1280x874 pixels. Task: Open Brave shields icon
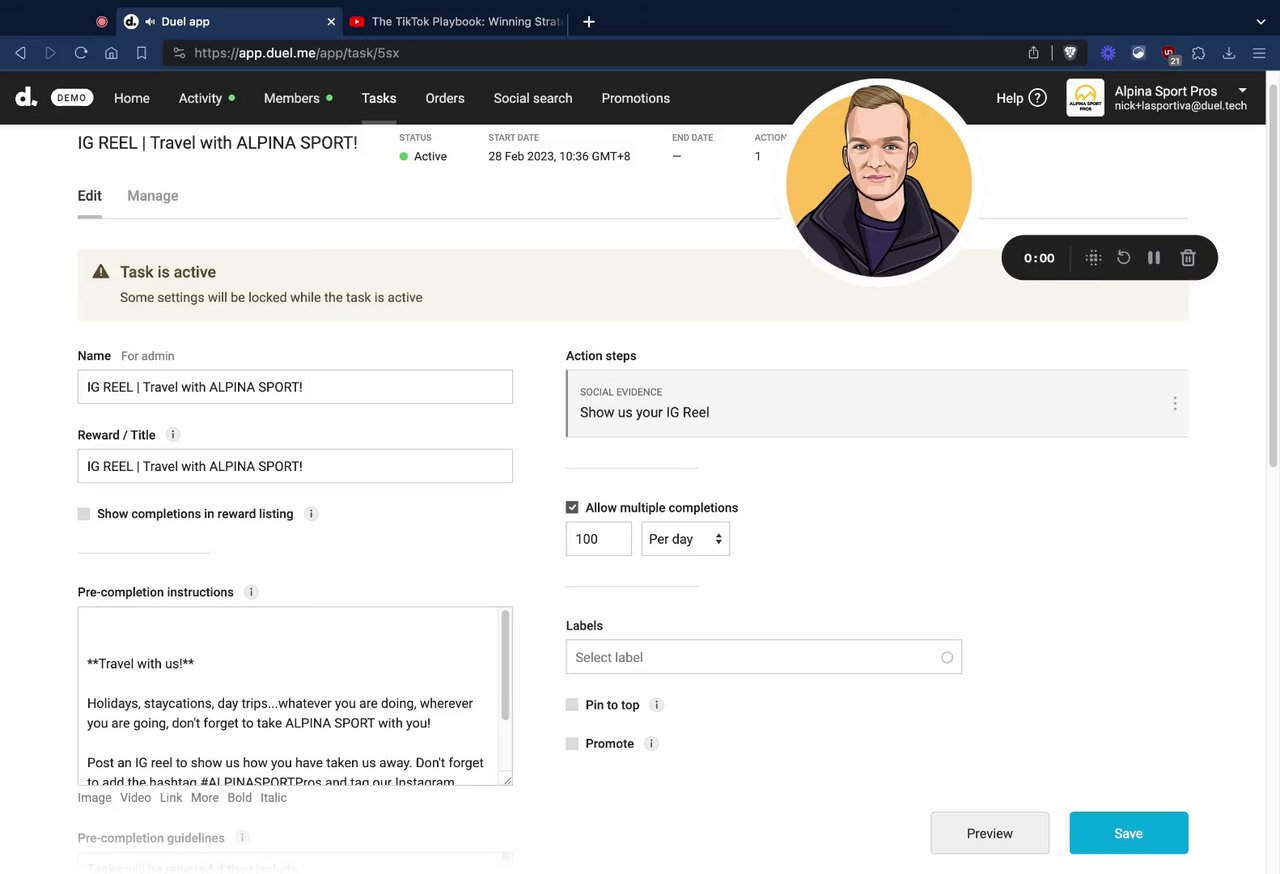pyautogui.click(x=1070, y=53)
